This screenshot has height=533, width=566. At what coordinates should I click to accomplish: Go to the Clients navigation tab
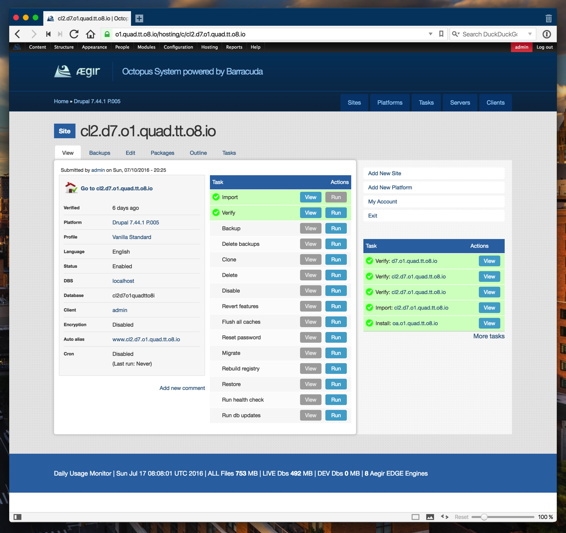click(x=495, y=102)
